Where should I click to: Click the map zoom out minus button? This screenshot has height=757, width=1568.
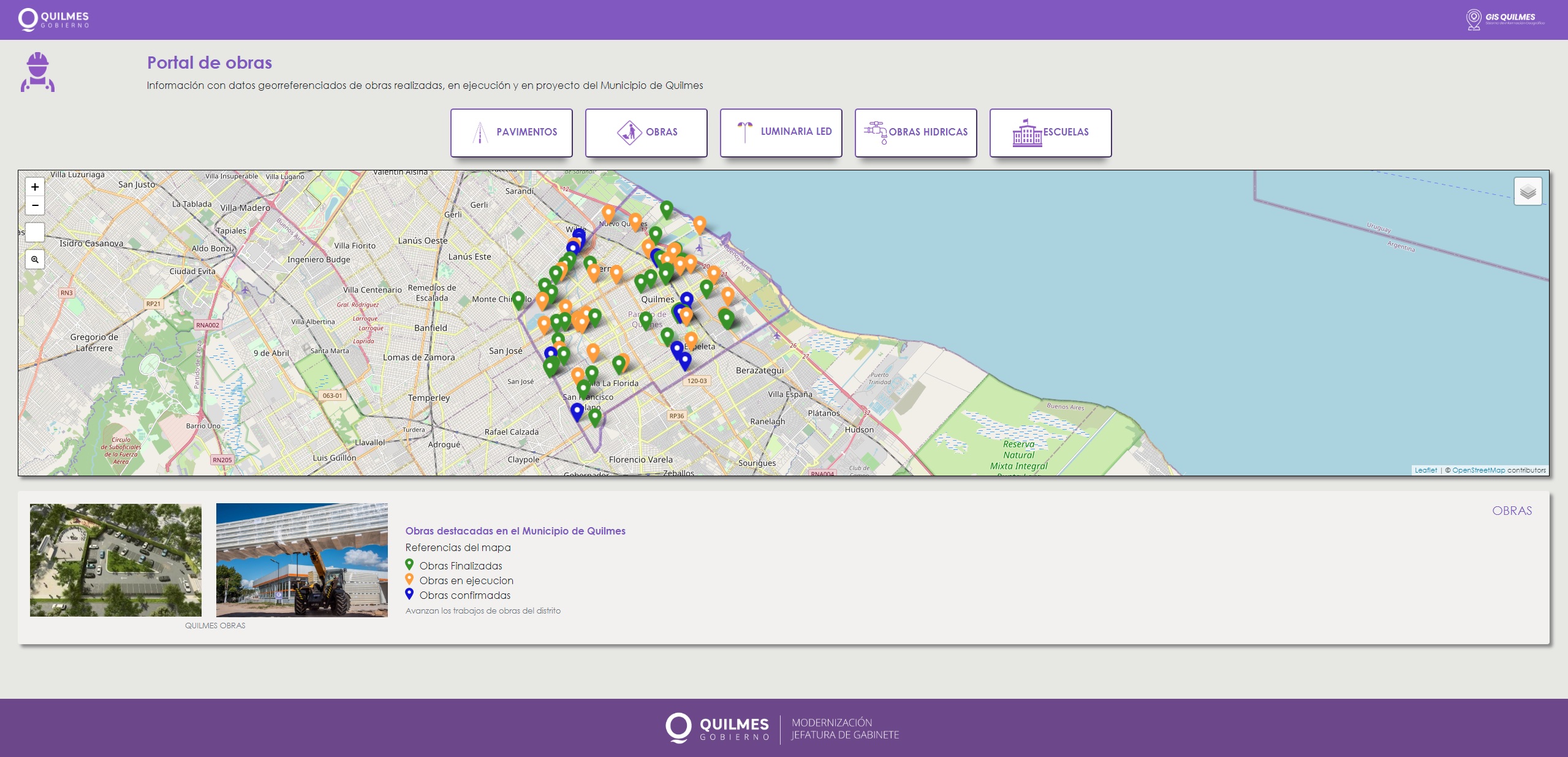[x=35, y=205]
